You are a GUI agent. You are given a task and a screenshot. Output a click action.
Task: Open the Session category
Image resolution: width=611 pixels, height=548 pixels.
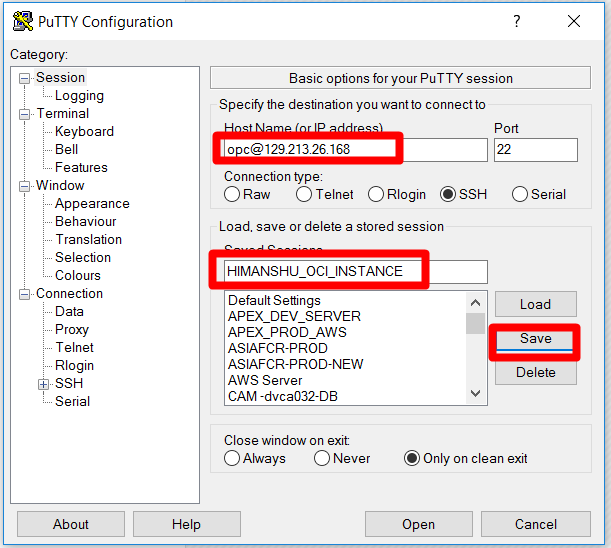(60, 78)
